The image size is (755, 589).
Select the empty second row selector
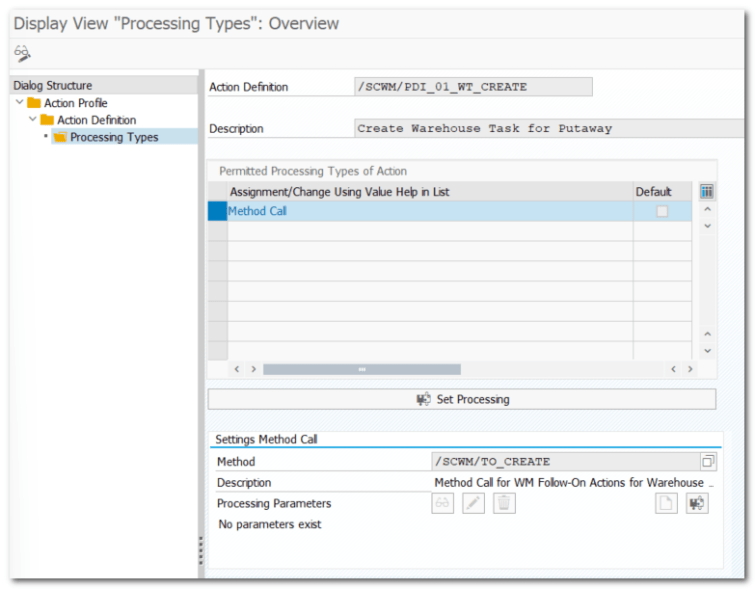[218, 231]
